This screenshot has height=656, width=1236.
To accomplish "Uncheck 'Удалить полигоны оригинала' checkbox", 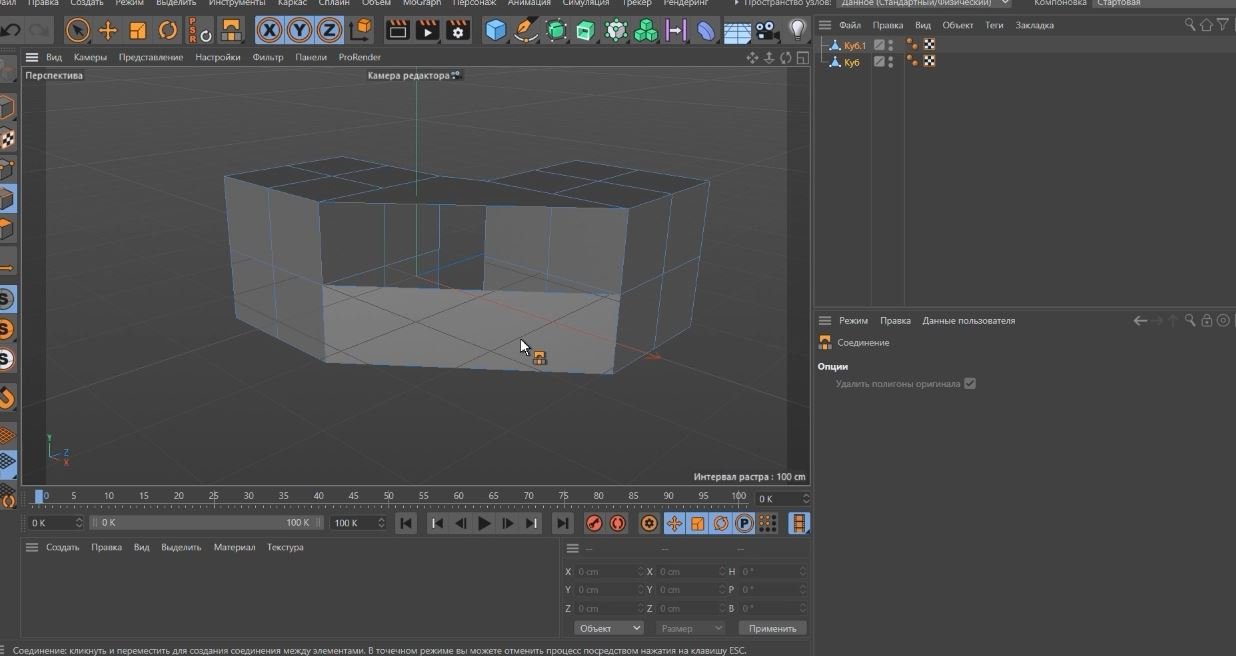I will point(970,383).
